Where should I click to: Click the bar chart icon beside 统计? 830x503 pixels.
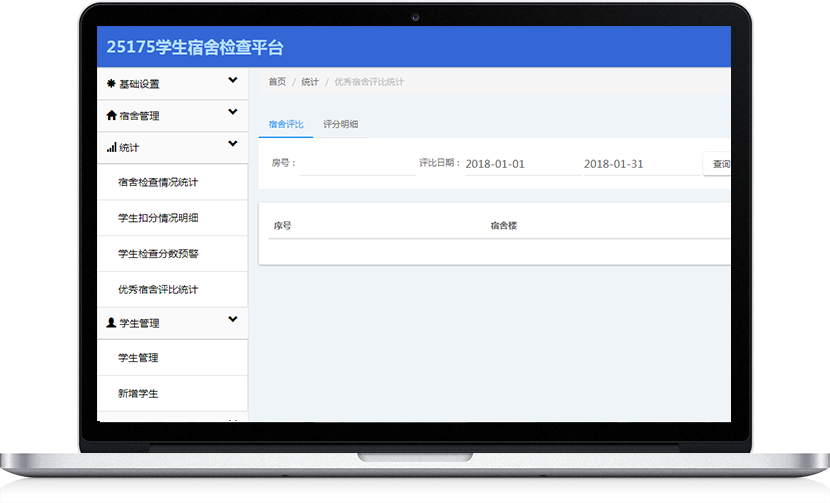[111, 148]
